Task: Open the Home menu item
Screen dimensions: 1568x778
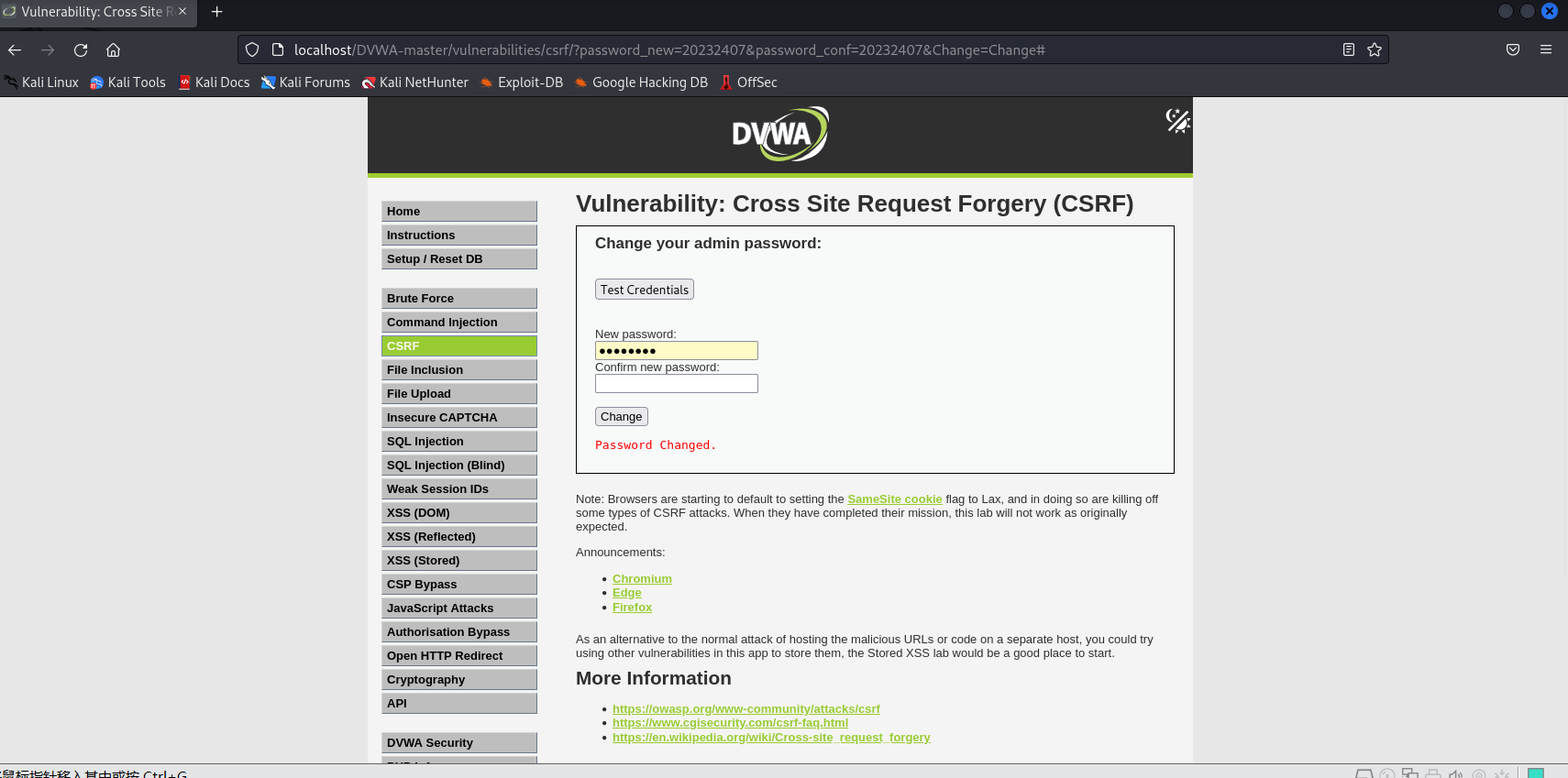Action: 459,211
